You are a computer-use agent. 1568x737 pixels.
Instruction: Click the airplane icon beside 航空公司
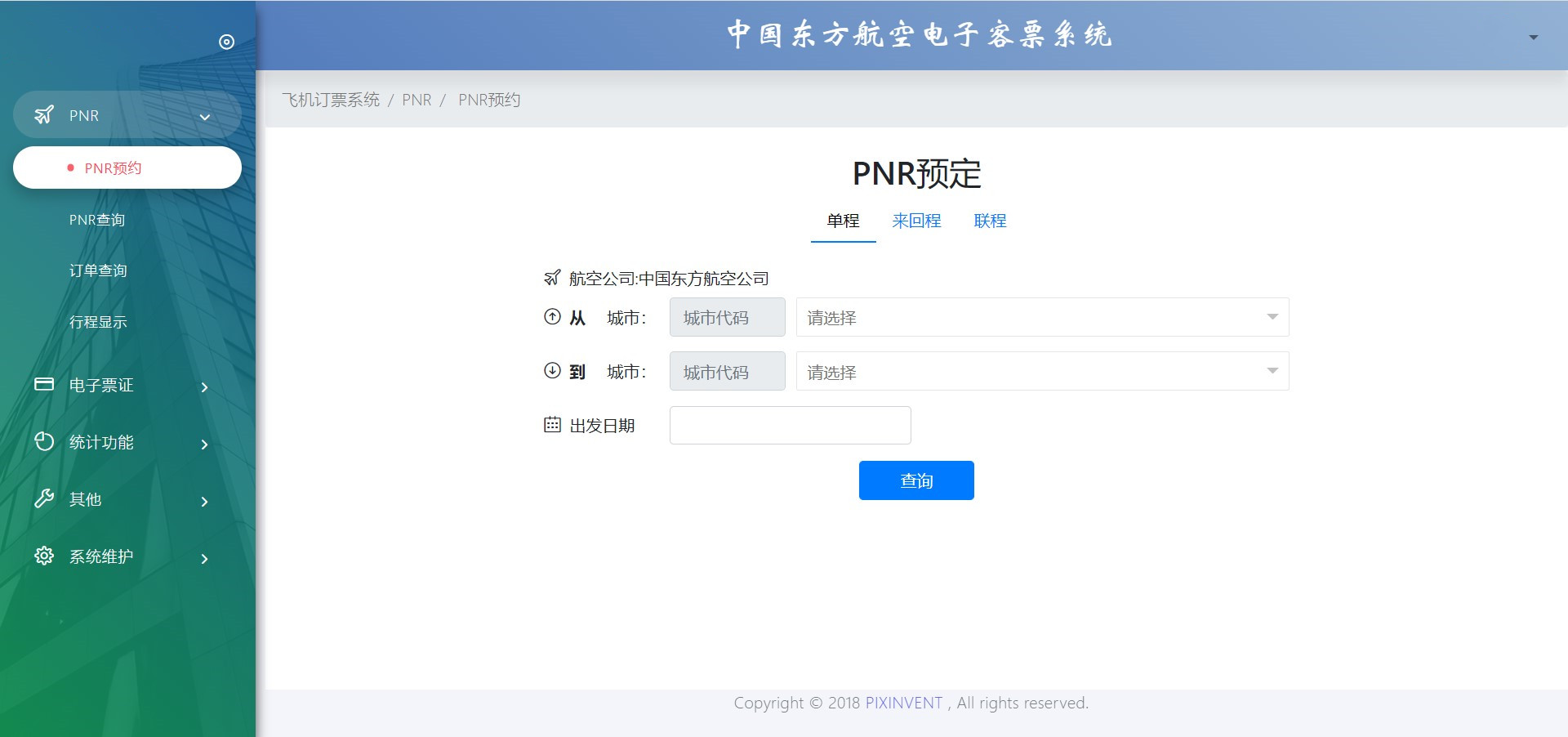[552, 279]
